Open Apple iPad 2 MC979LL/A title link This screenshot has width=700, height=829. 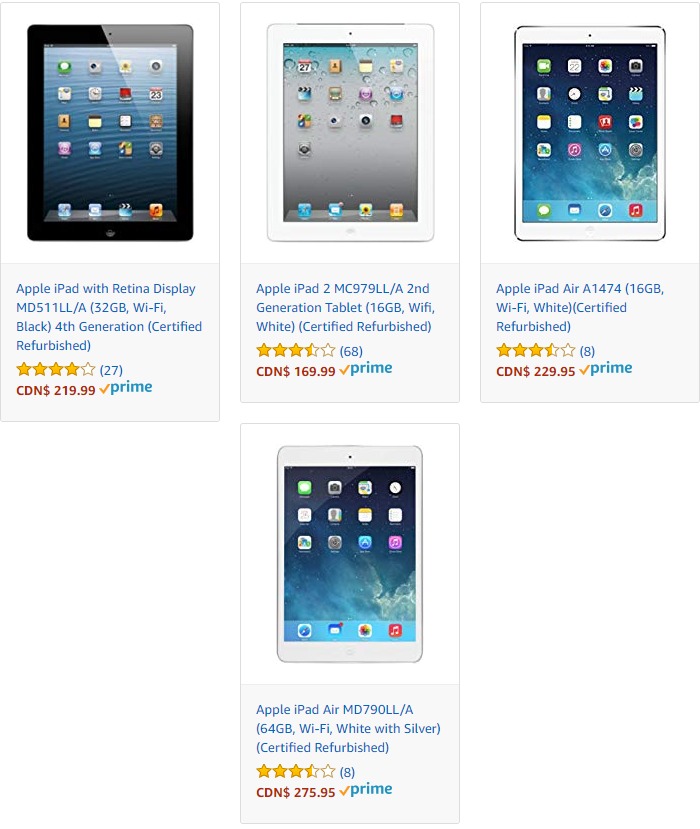click(x=345, y=307)
